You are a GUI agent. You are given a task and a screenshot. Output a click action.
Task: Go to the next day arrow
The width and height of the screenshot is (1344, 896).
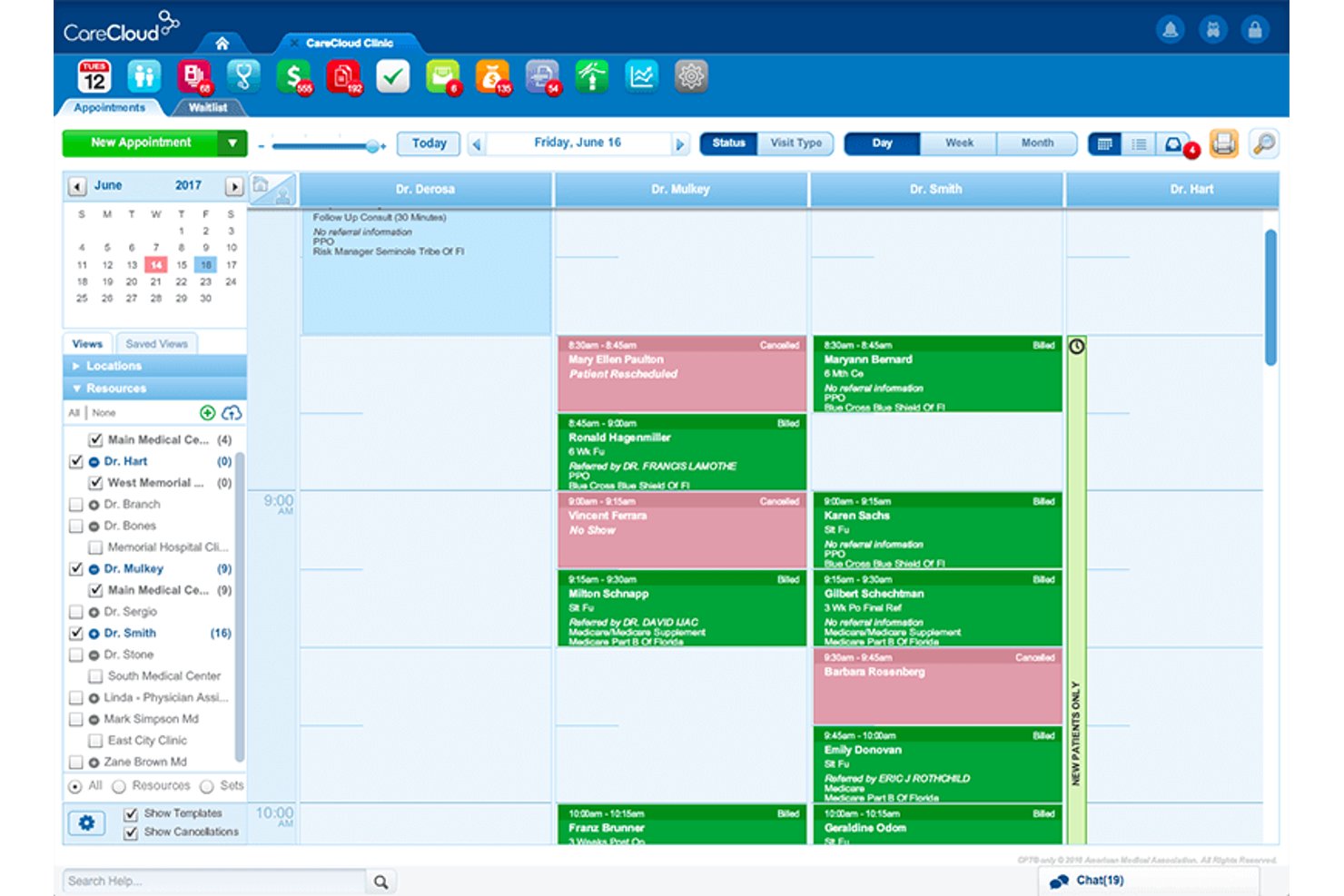pyautogui.click(x=680, y=143)
